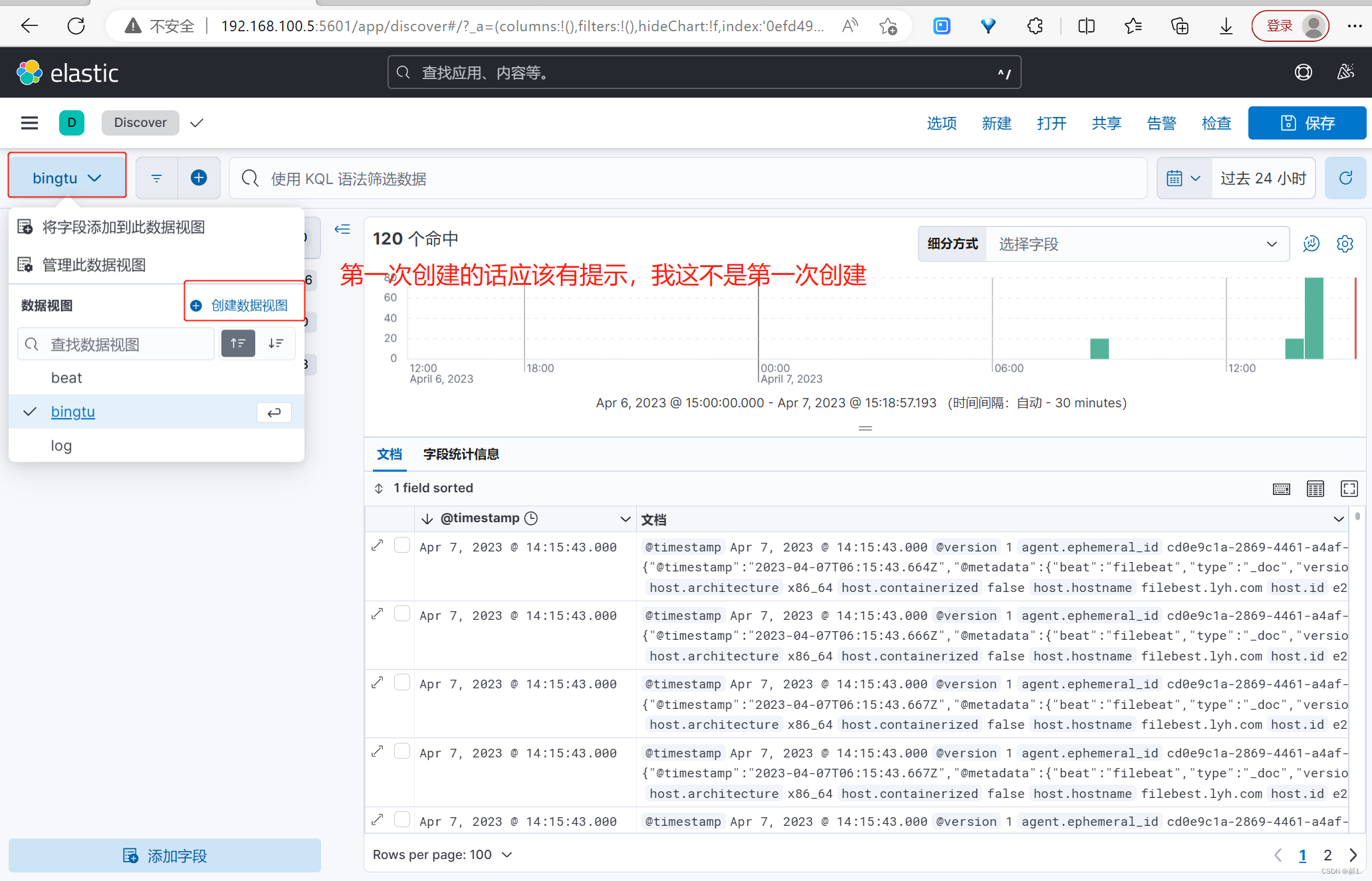Select first document row checkbox
The height and width of the screenshot is (881, 1372).
tap(402, 545)
